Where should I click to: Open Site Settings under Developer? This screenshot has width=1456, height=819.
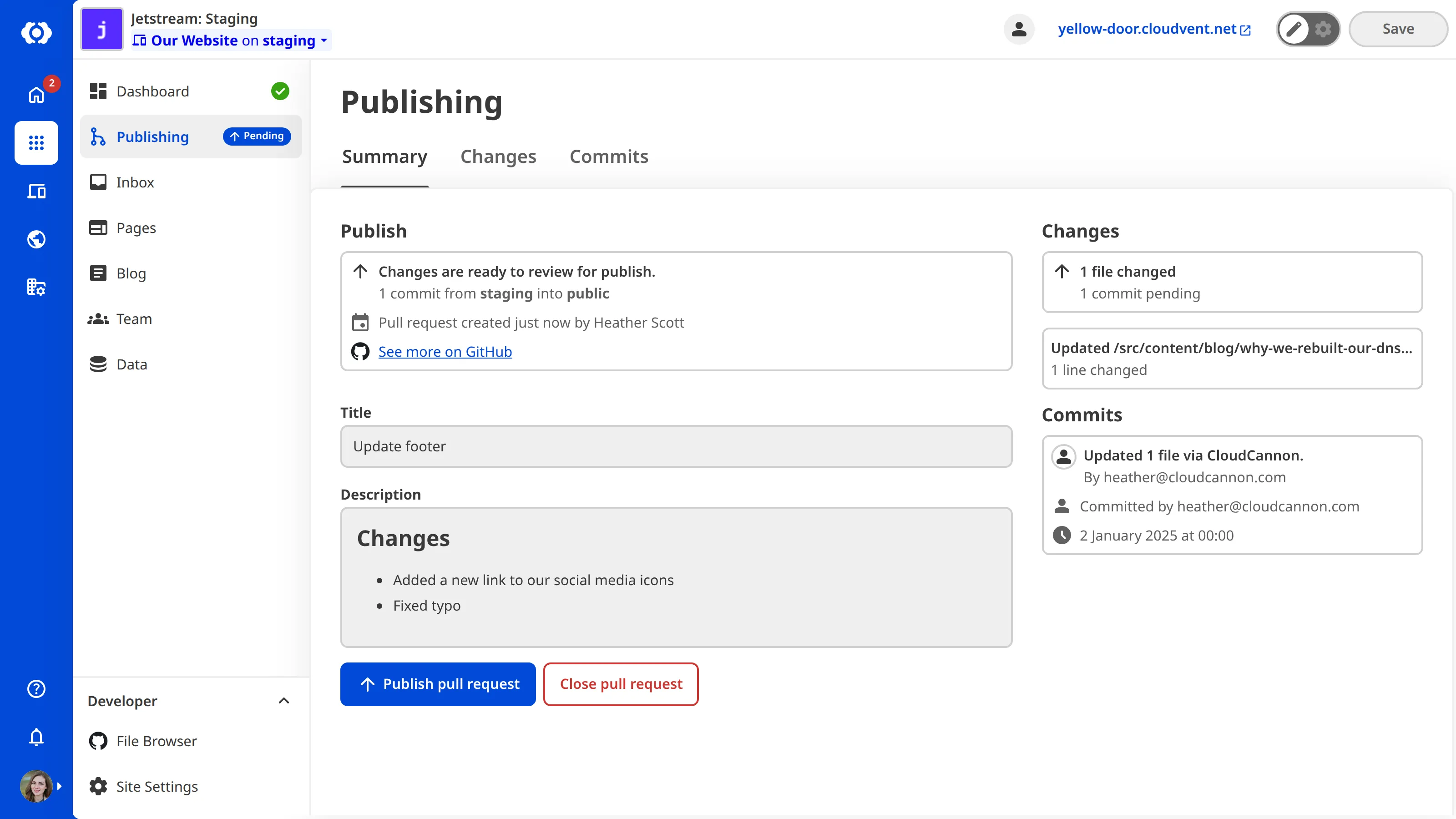click(191, 786)
